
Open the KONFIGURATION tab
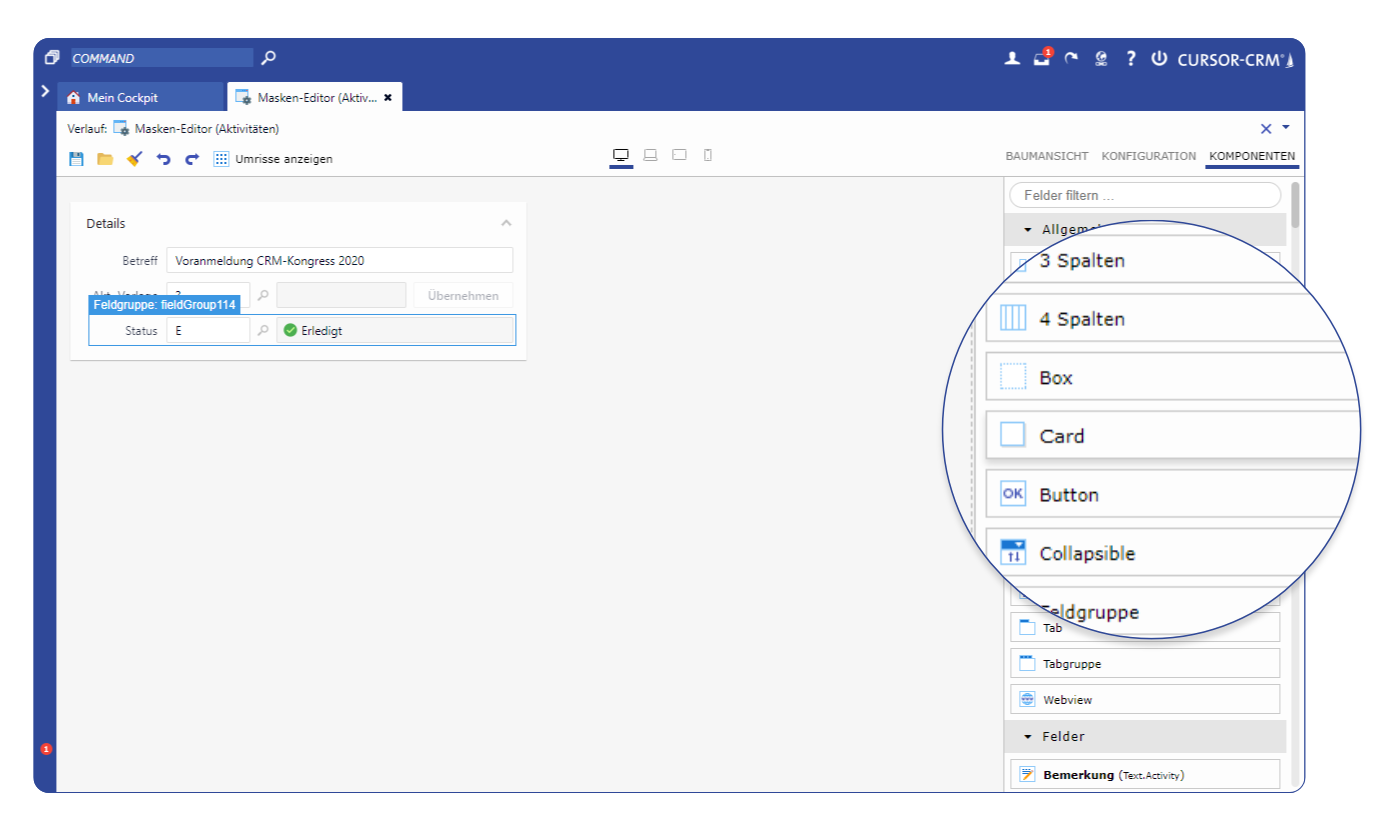coord(1148,156)
